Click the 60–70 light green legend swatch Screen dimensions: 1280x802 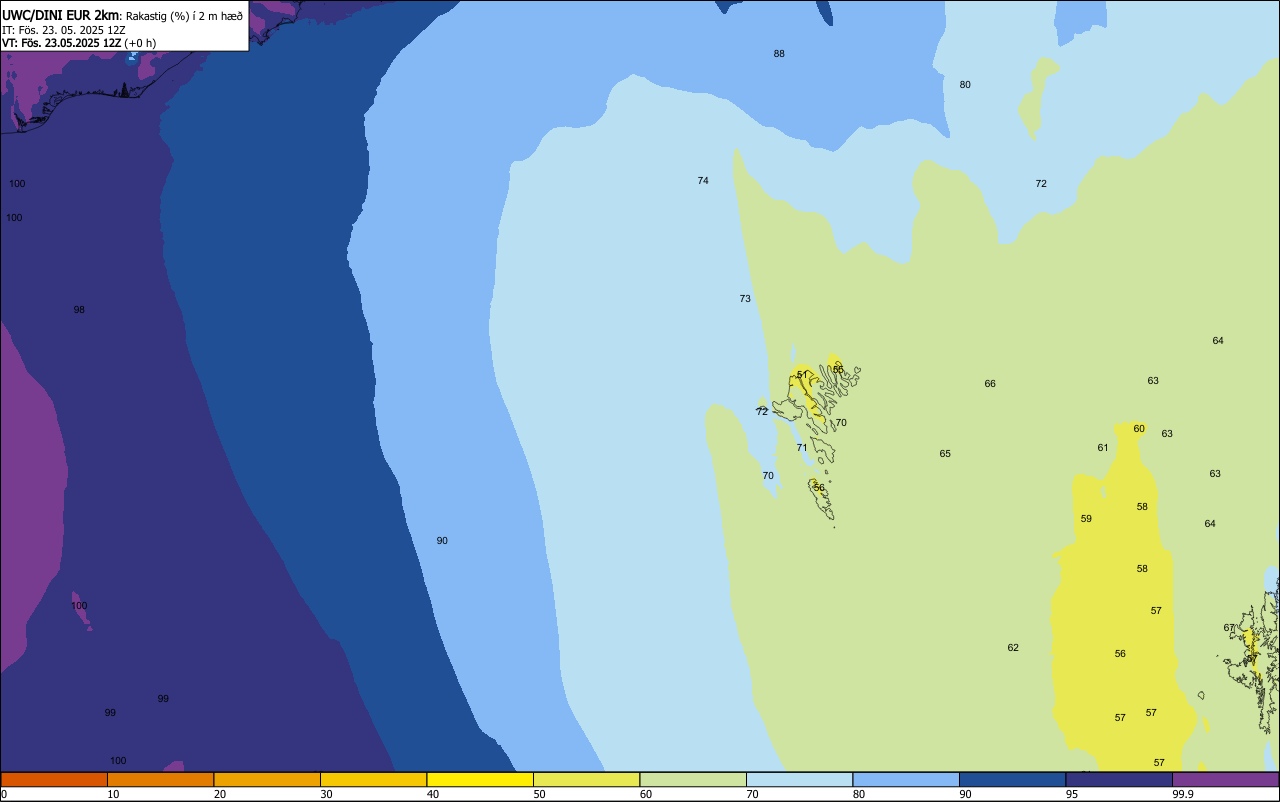(x=693, y=779)
